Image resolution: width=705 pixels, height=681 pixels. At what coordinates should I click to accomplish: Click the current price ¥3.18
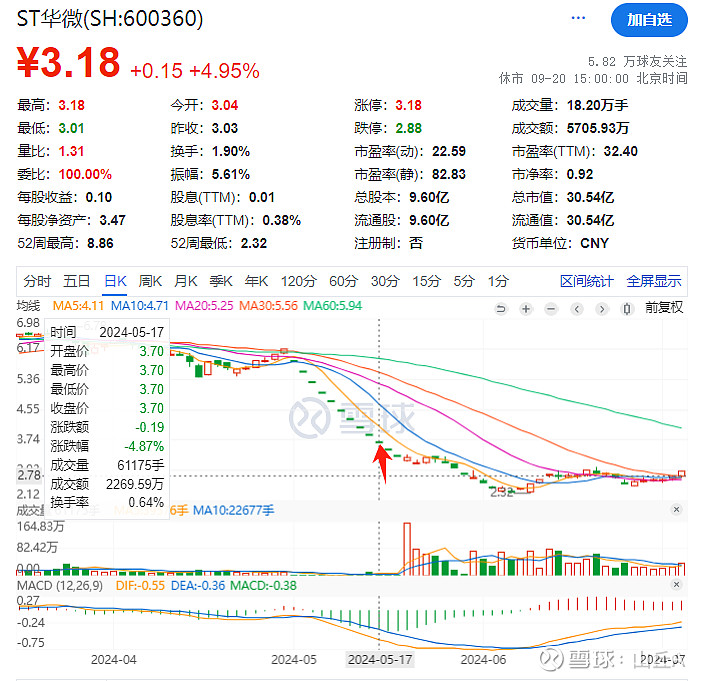tap(68, 62)
